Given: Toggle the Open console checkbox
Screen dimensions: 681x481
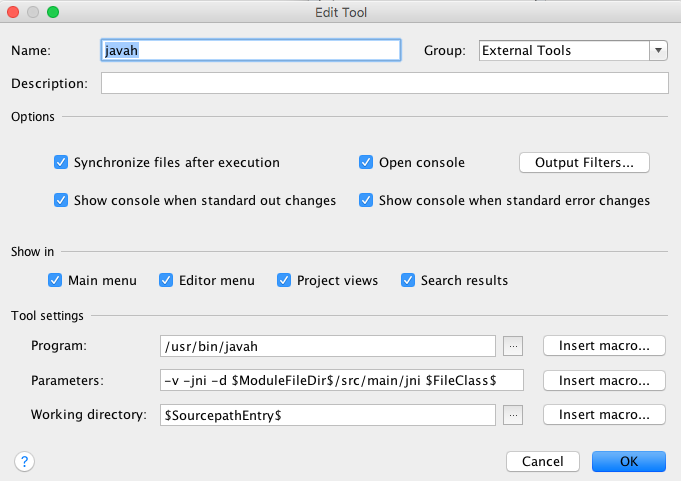Looking at the screenshot, I should (366, 162).
